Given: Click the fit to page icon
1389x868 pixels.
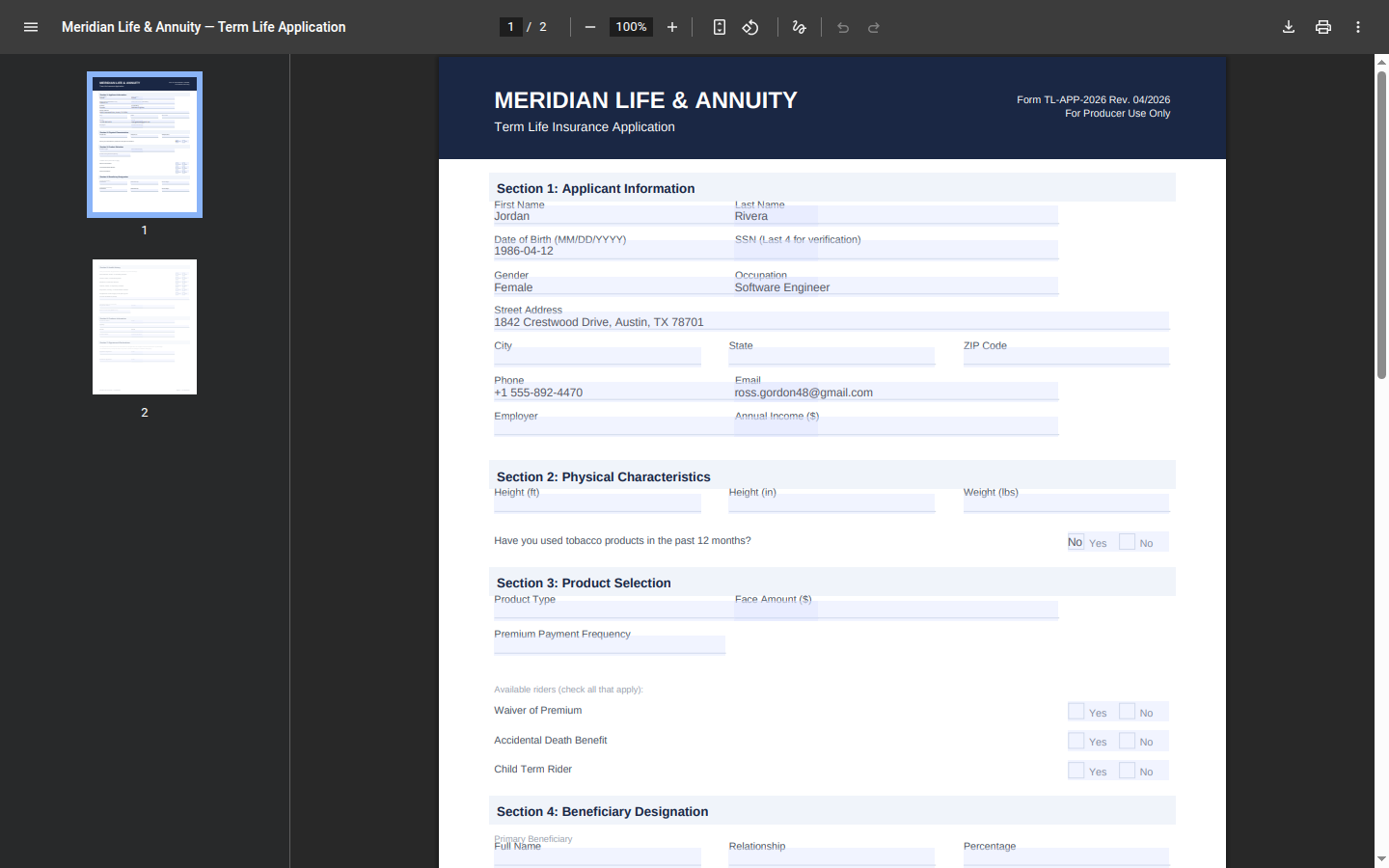Looking at the screenshot, I should pos(720,27).
